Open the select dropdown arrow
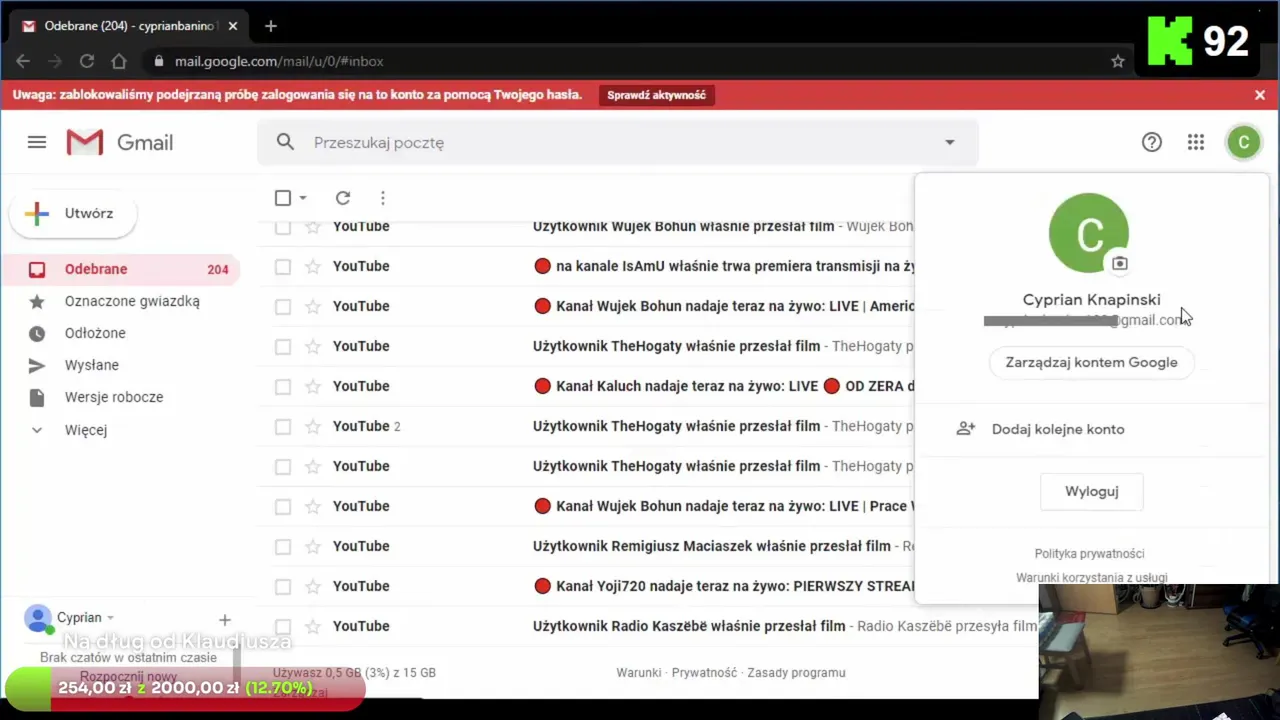The height and width of the screenshot is (720, 1280). pos(303,198)
